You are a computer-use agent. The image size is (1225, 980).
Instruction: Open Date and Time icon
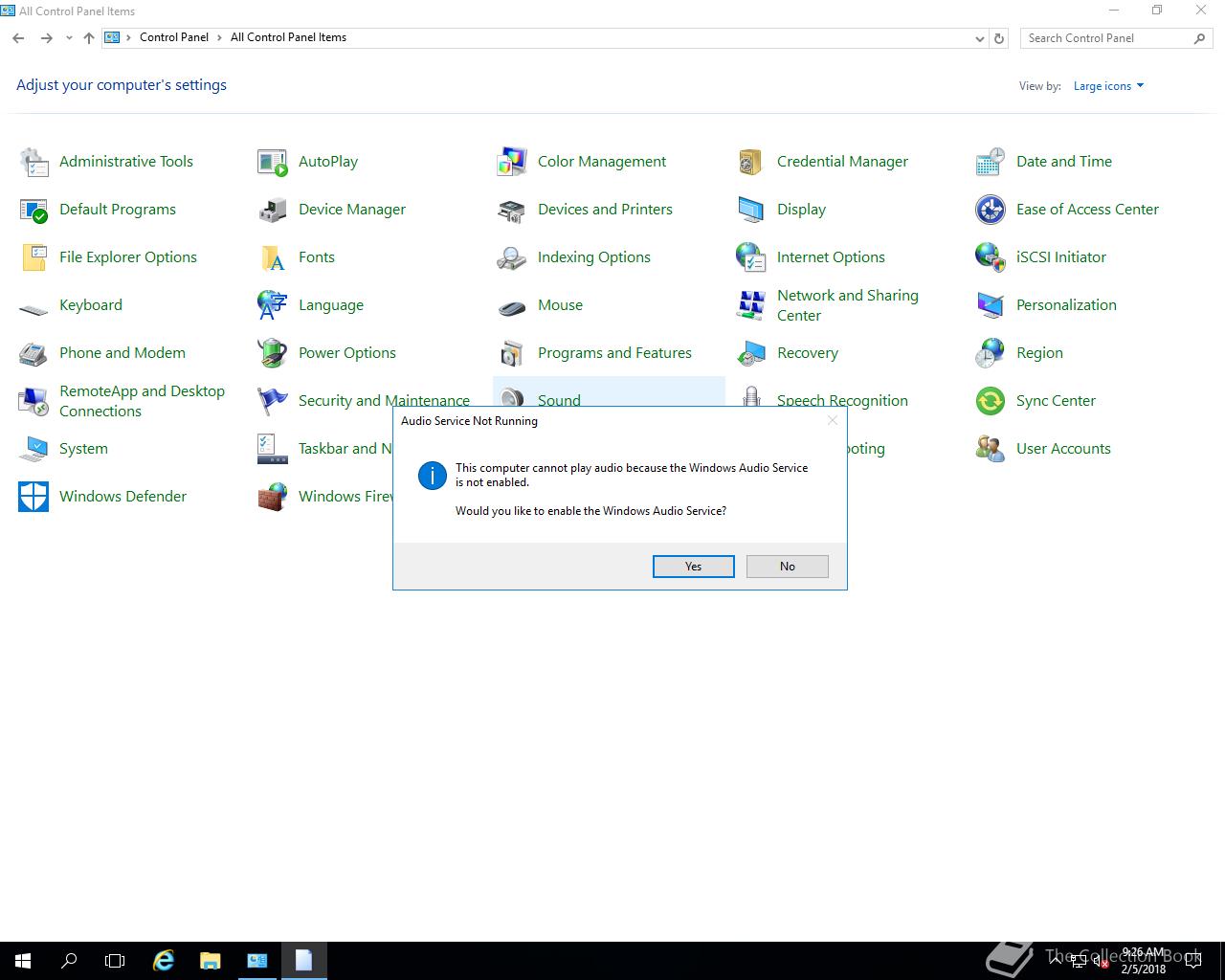pyautogui.click(x=991, y=162)
